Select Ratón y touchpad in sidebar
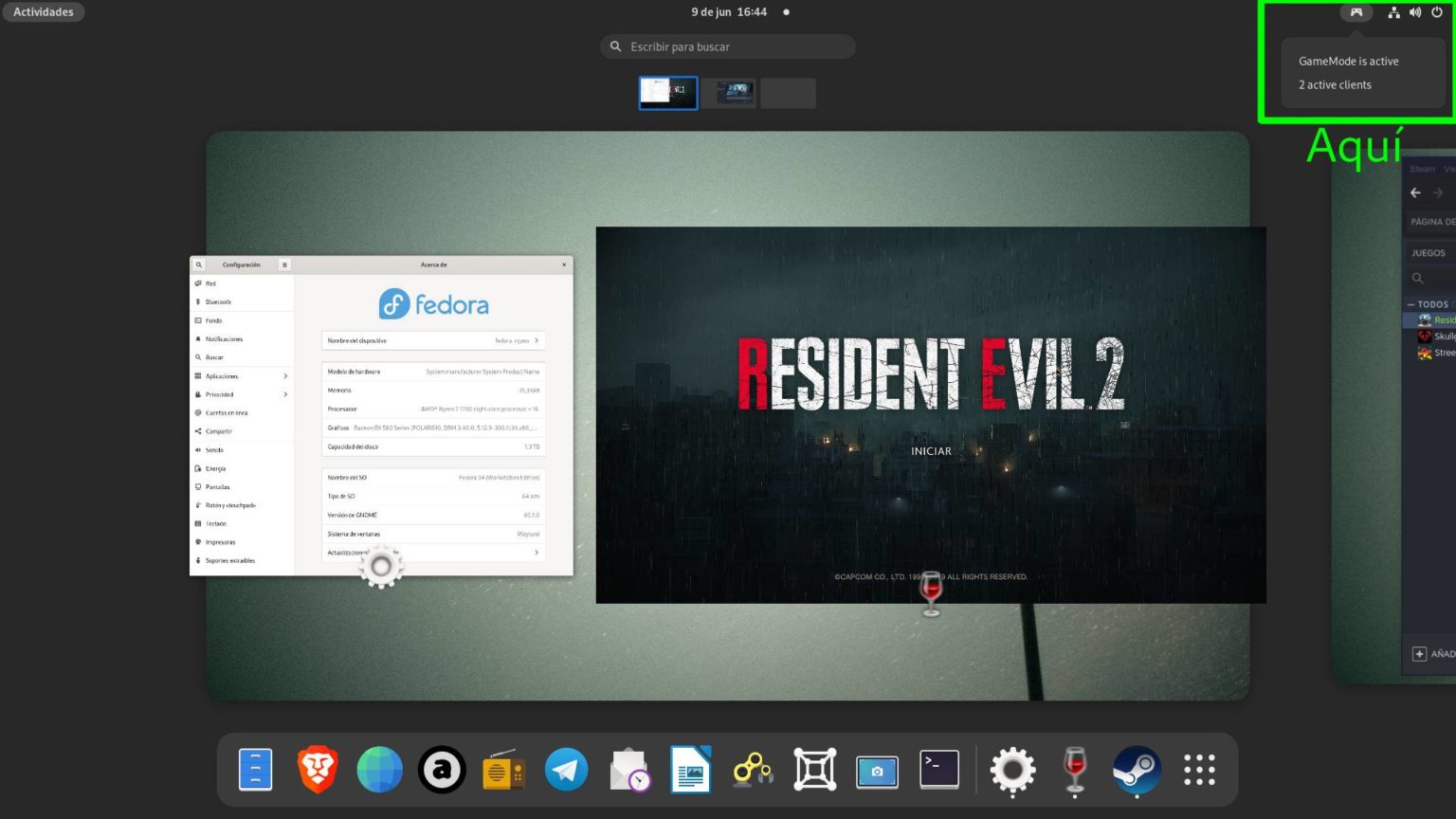This screenshot has width=1456, height=819. (x=243, y=505)
